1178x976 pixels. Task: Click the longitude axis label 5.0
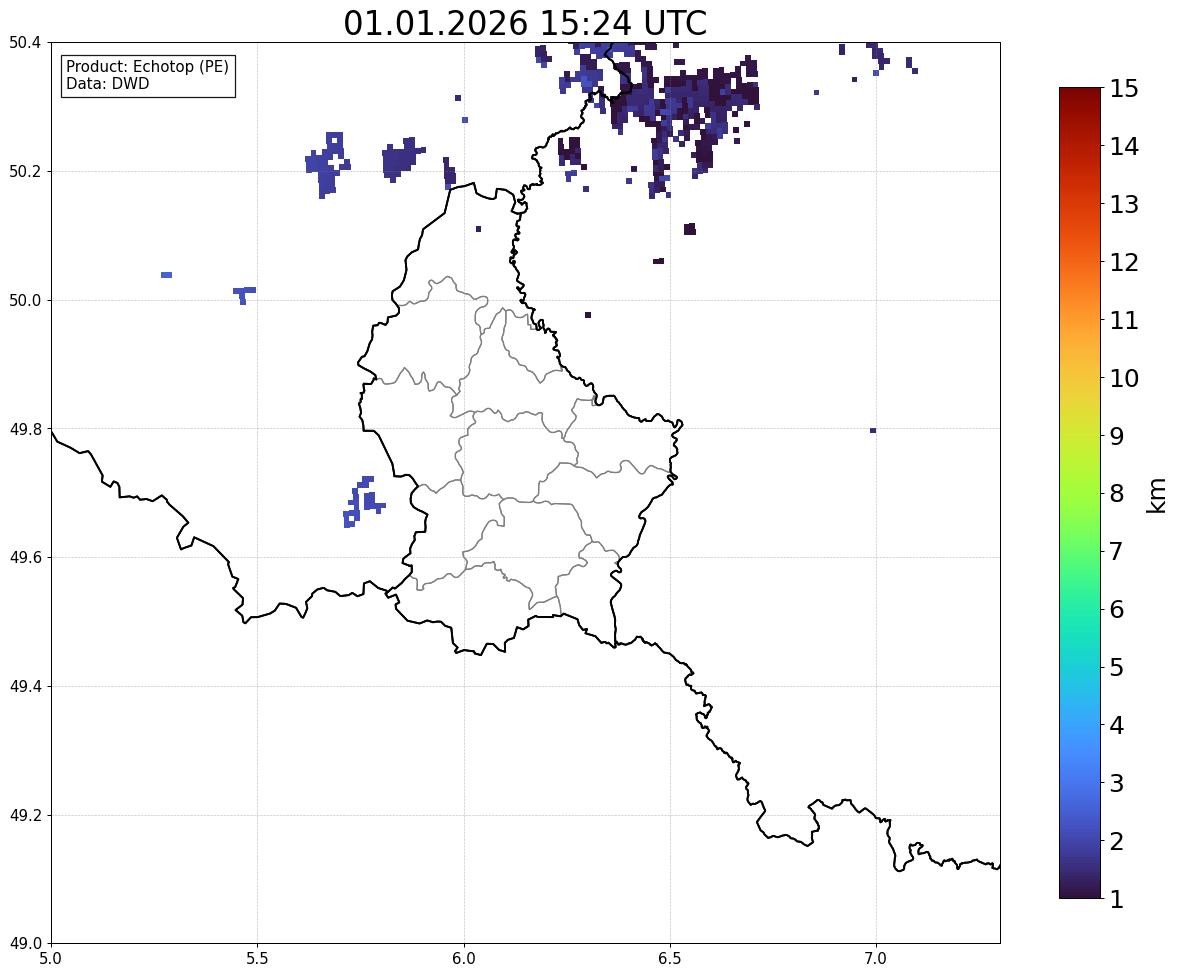(51, 959)
